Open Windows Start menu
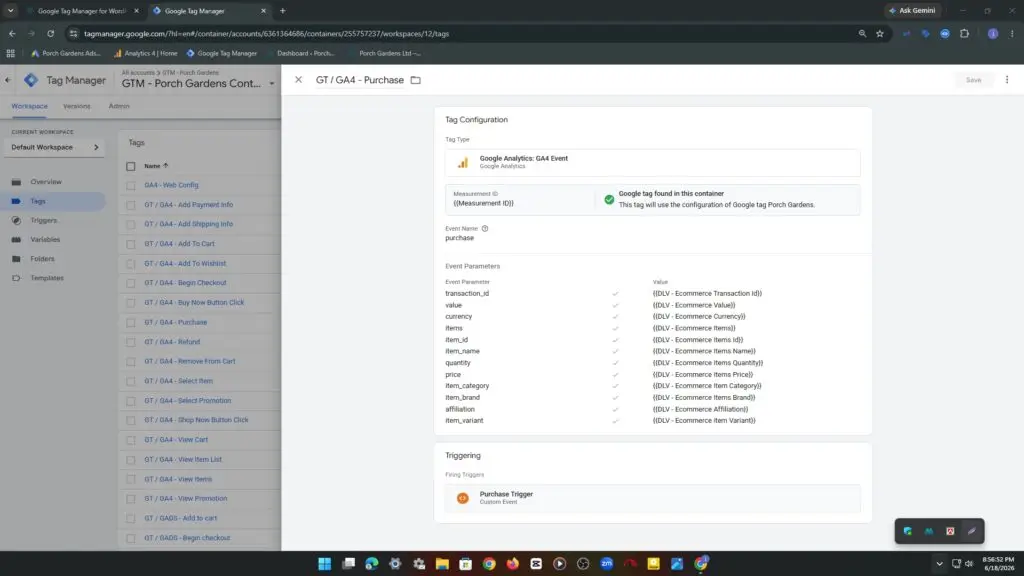 (325, 564)
